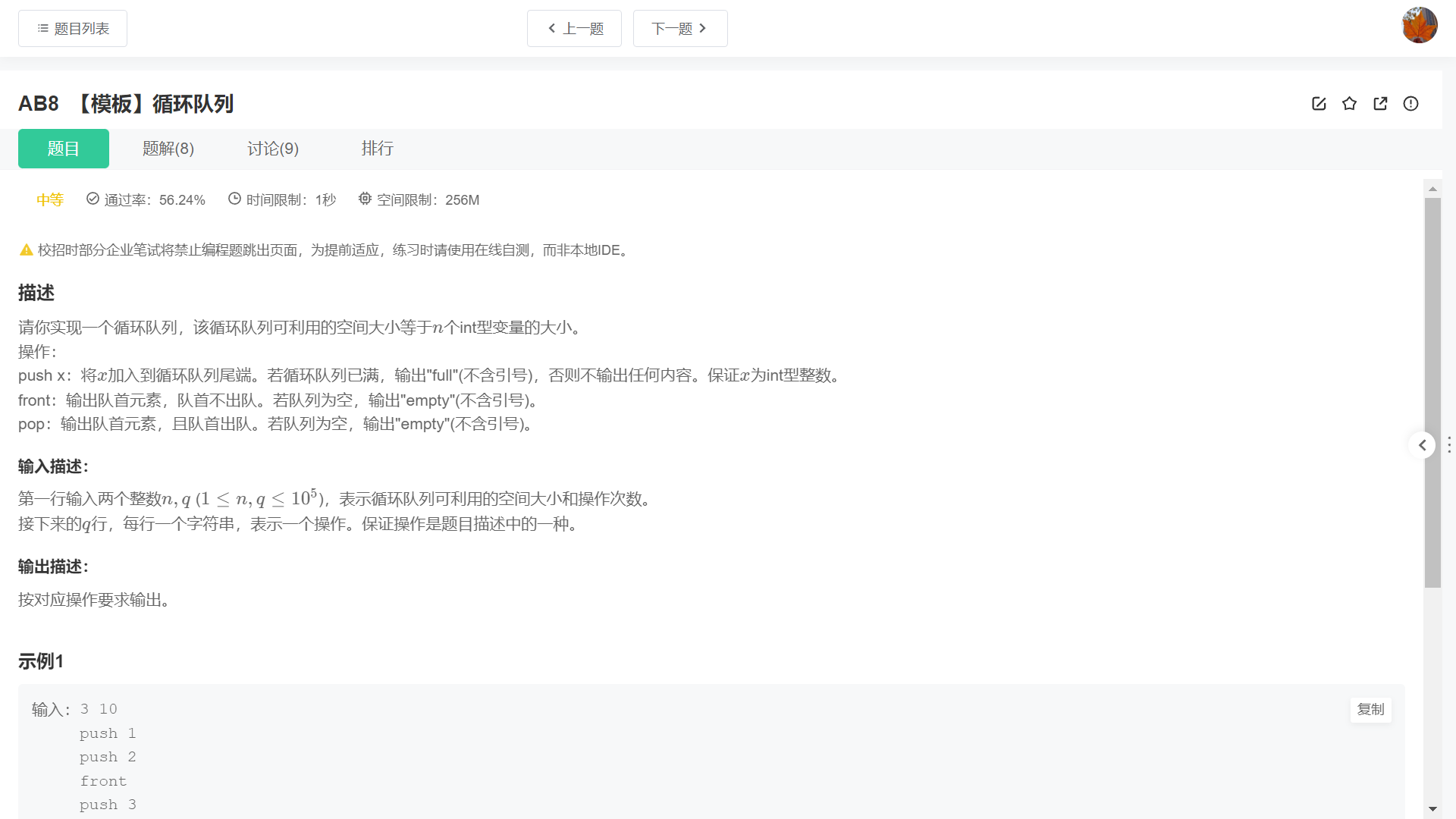
Task: Click the 中等 difficulty label
Action: pos(50,200)
